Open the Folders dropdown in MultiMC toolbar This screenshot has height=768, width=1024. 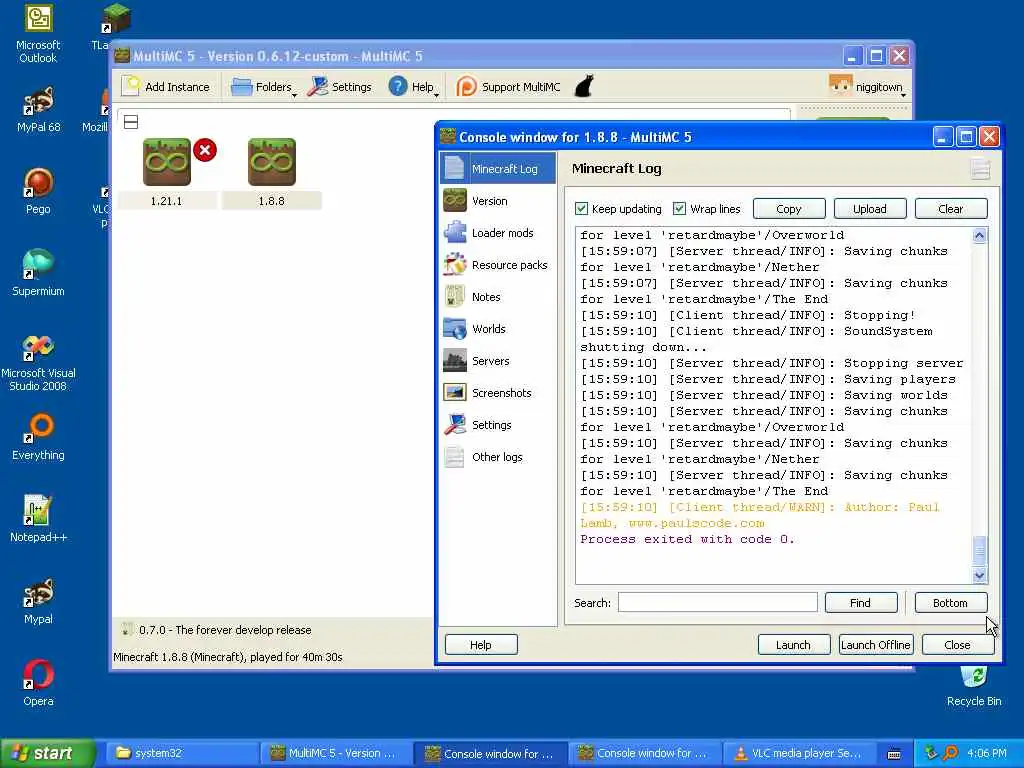pyautogui.click(x=263, y=87)
